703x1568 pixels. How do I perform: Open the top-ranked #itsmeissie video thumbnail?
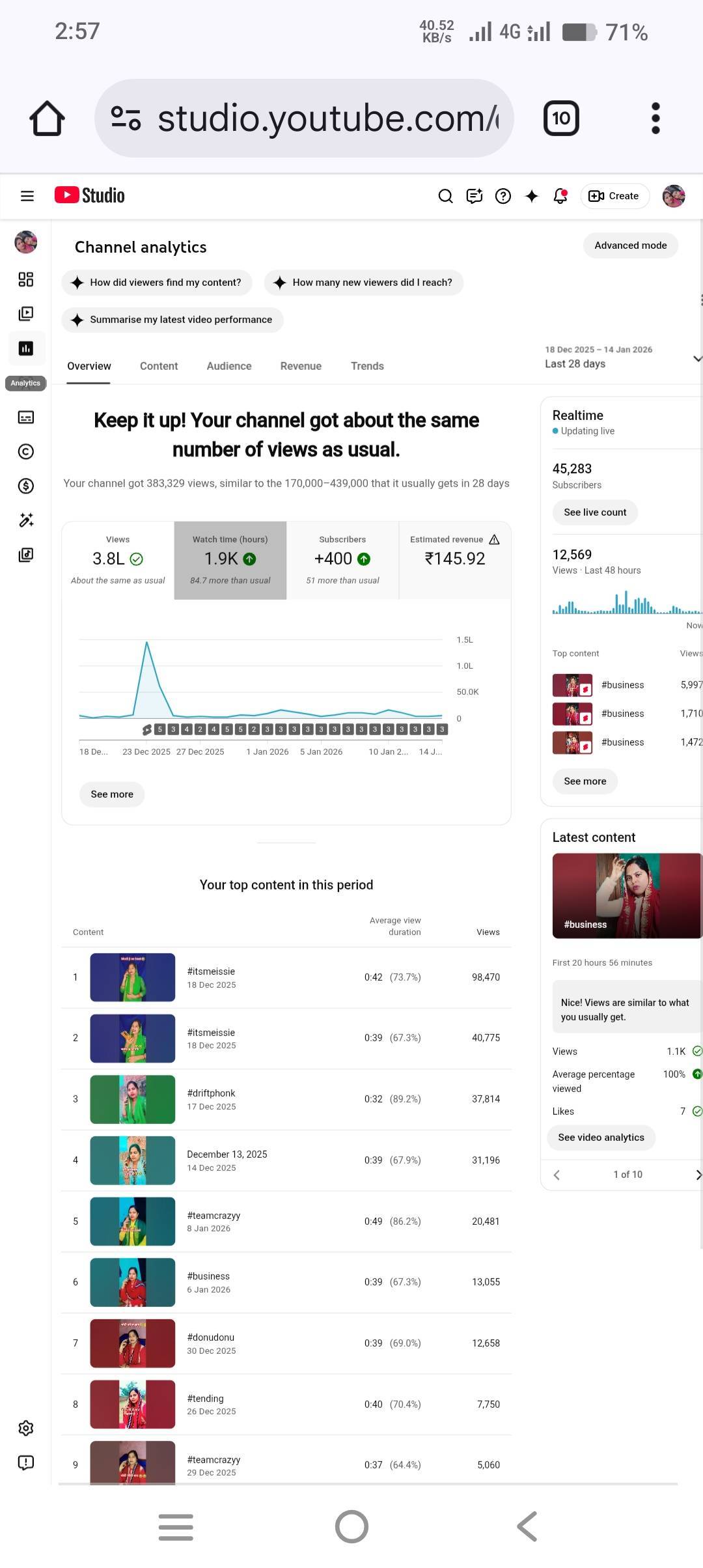pos(133,977)
